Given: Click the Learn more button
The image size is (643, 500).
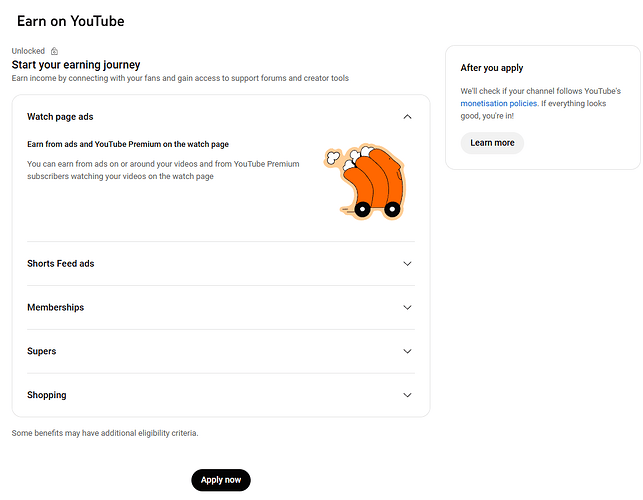Looking at the screenshot, I should tap(492, 143).
